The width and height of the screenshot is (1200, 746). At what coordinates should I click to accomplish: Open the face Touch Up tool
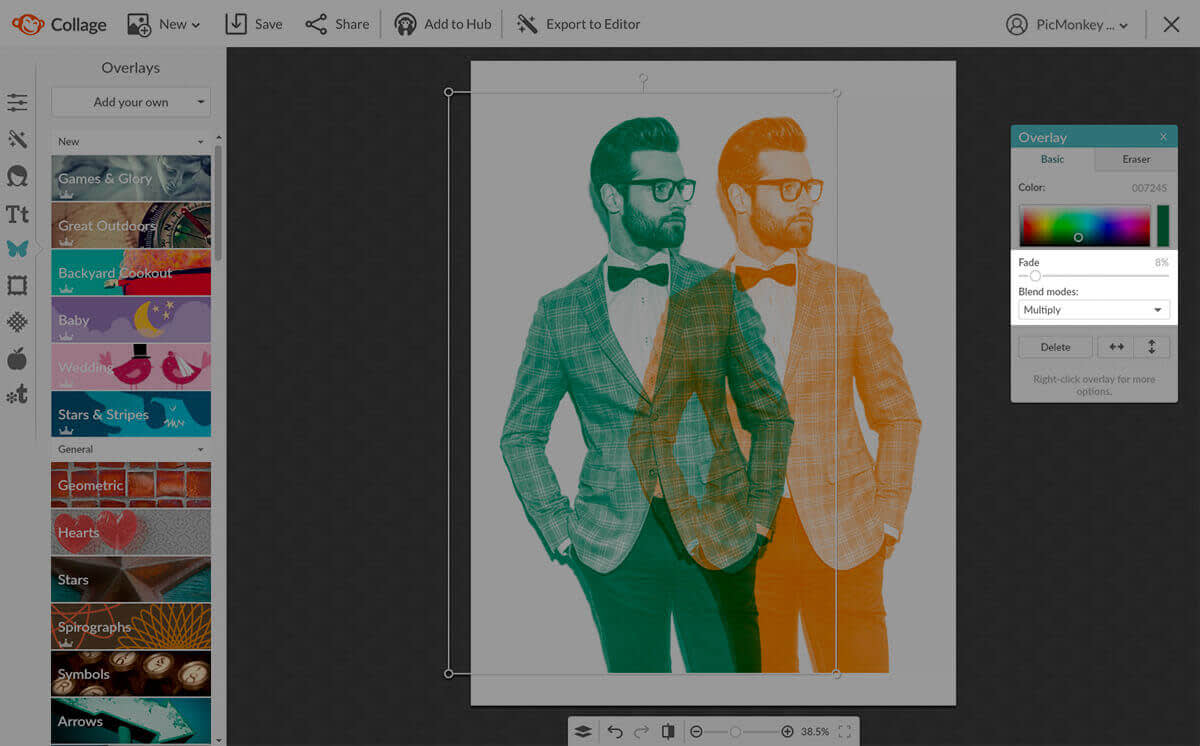click(17, 176)
